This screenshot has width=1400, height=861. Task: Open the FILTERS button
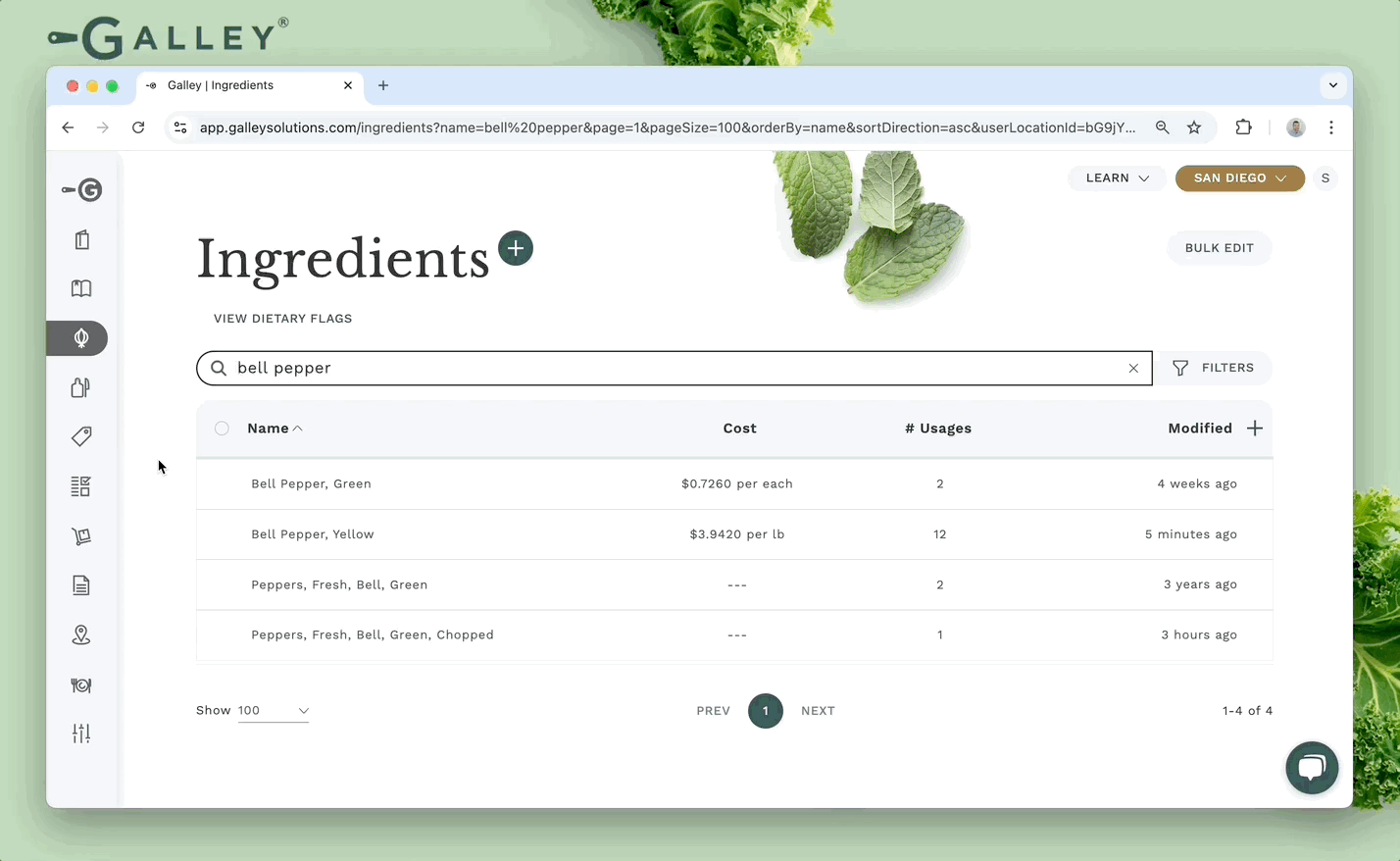(x=1215, y=368)
